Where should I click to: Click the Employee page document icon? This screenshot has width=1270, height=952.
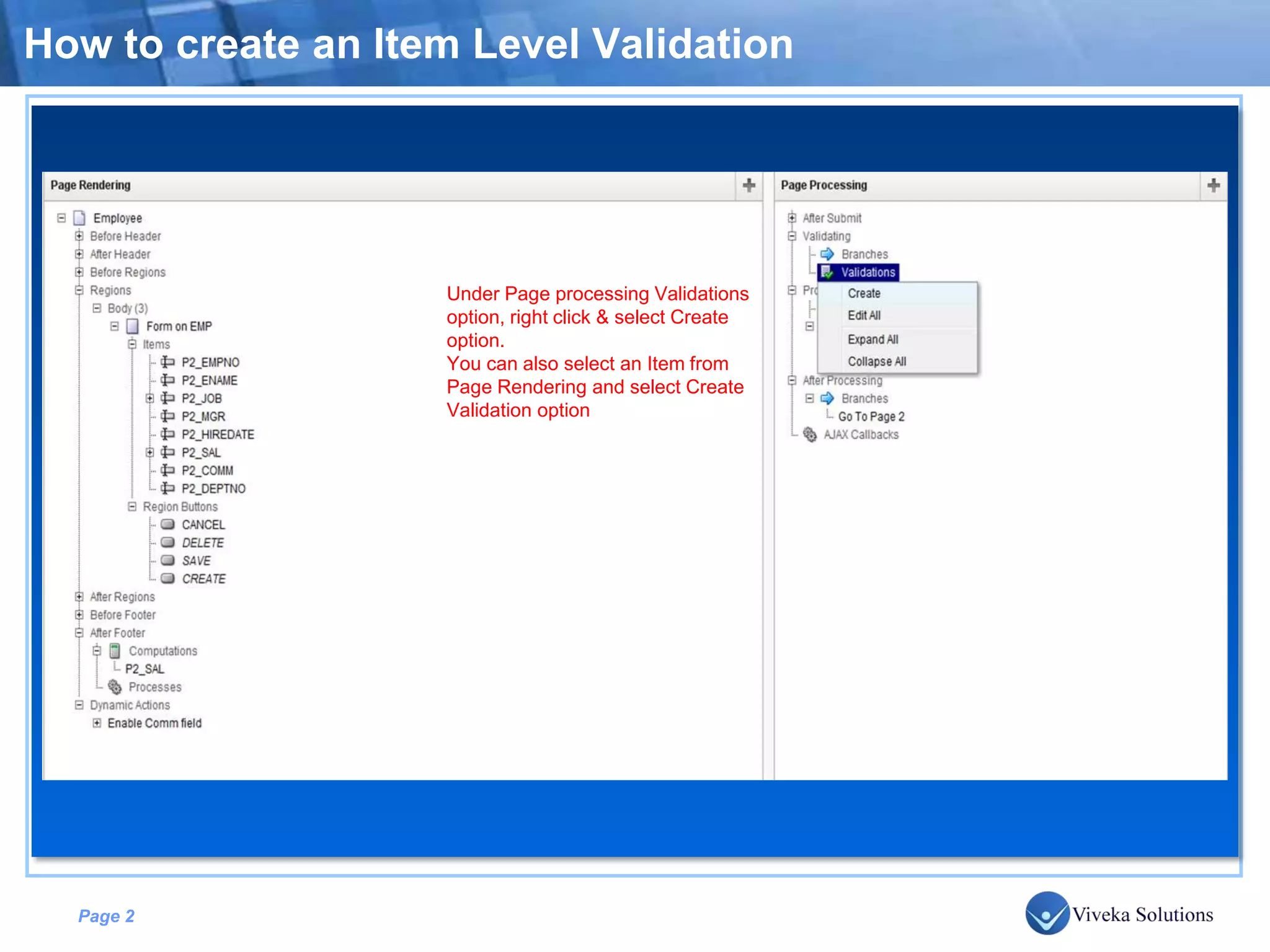coord(79,218)
